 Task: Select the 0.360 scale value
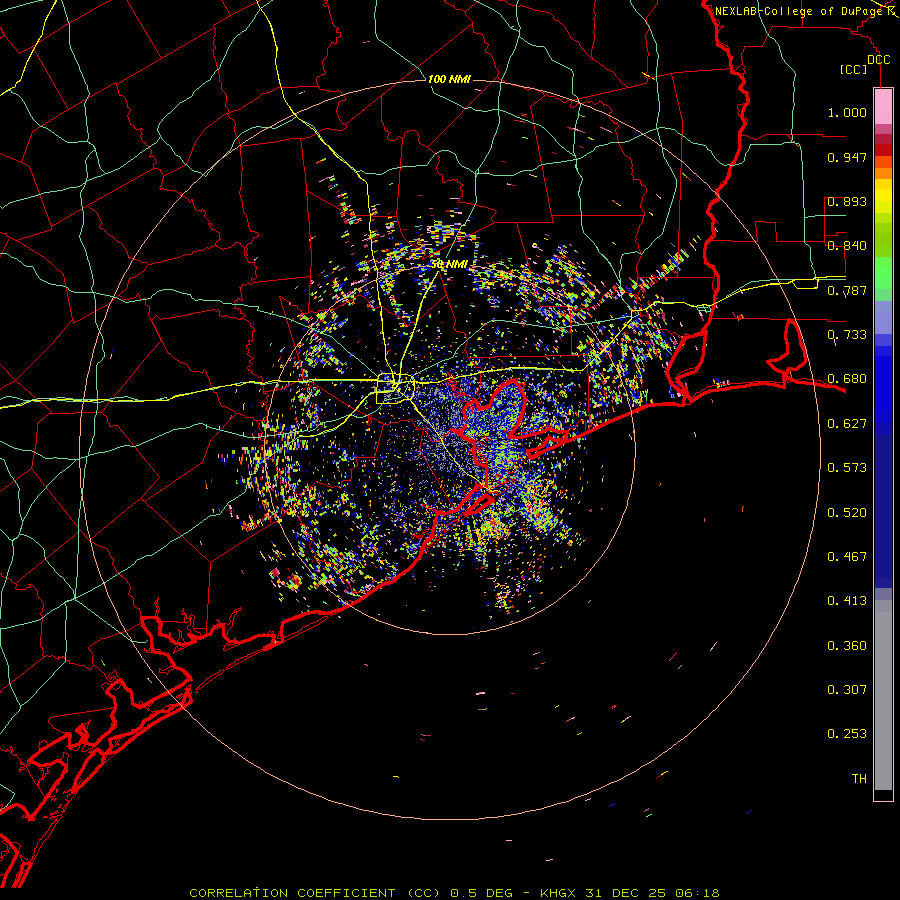847,646
